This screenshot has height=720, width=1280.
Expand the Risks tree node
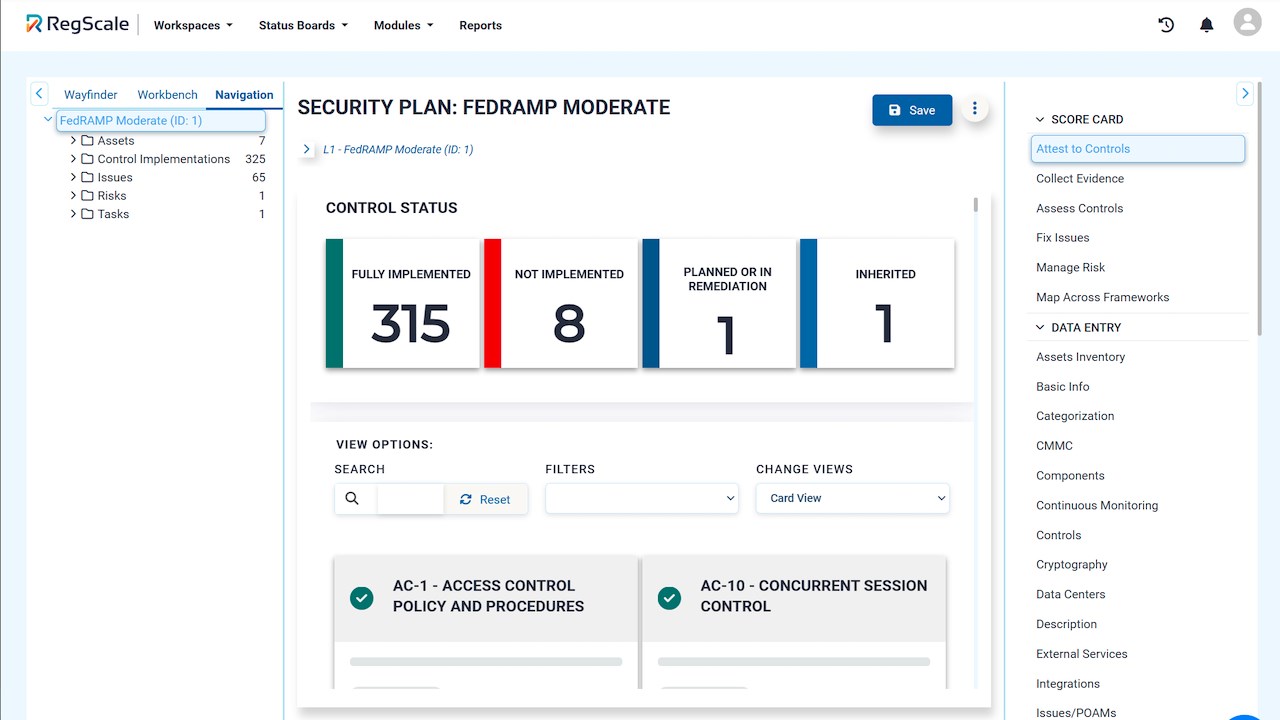tap(73, 196)
